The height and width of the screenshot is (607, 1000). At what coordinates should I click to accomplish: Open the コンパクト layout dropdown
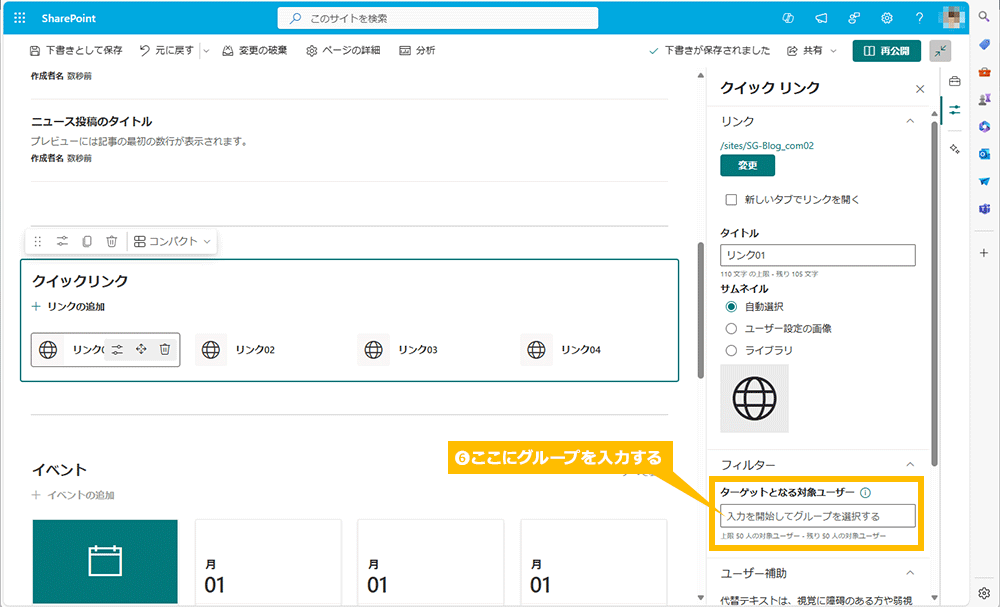pos(172,242)
